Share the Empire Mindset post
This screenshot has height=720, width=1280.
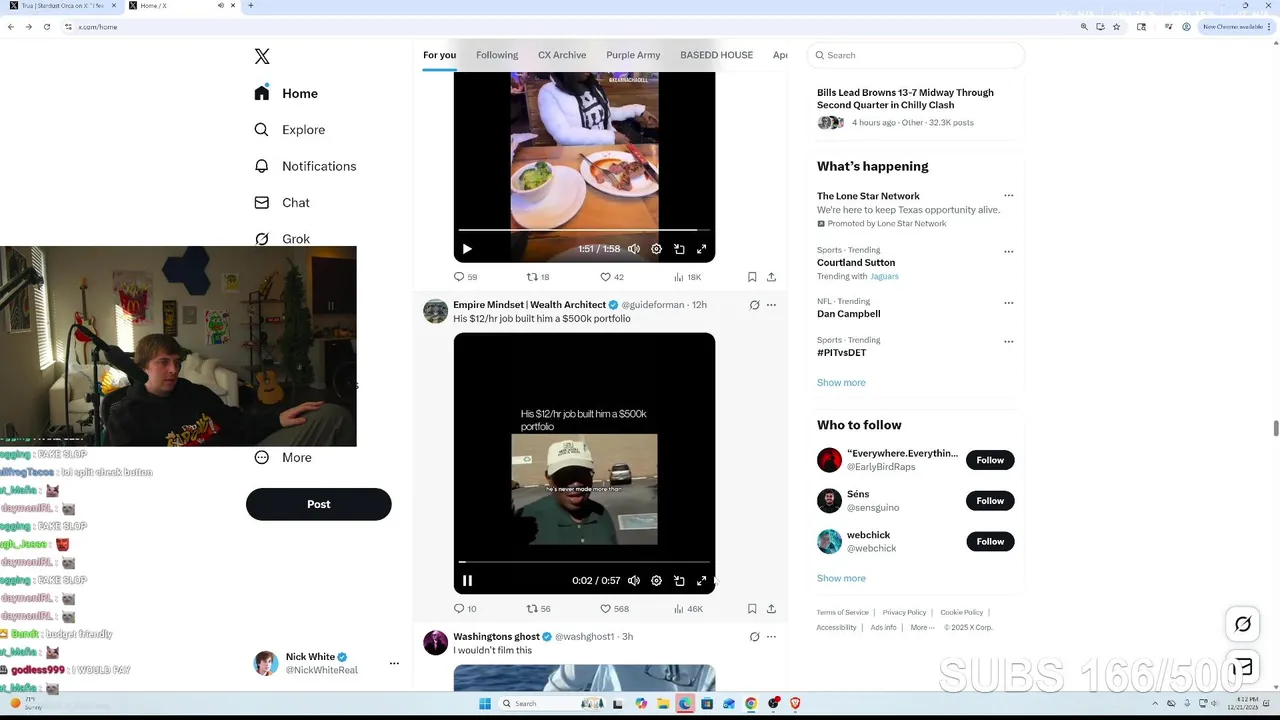point(771,609)
